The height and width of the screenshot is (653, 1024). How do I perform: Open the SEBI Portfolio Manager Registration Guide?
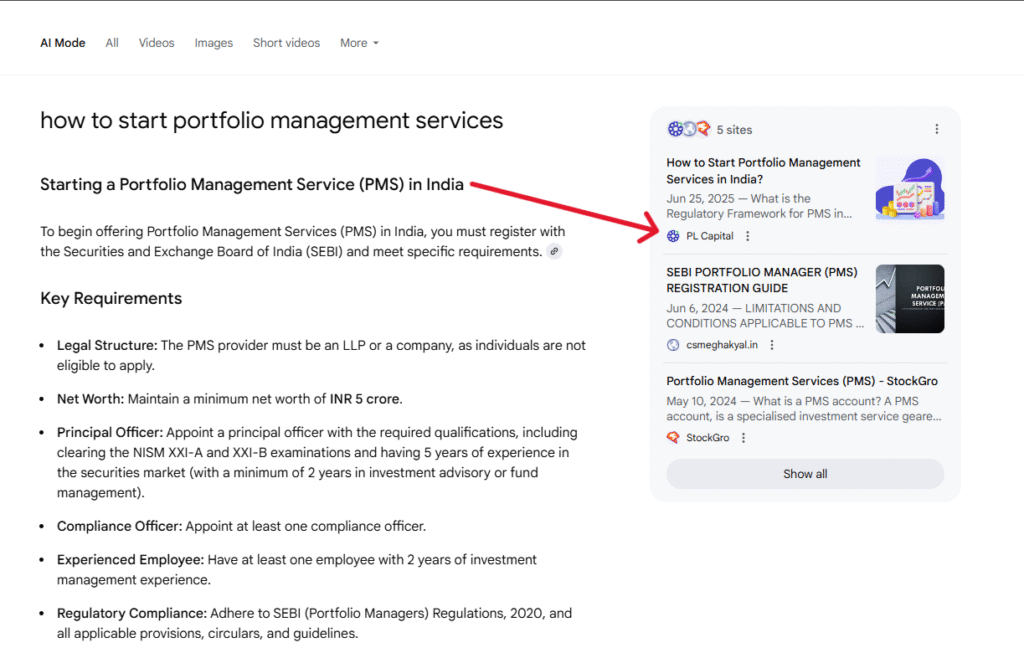(x=760, y=279)
